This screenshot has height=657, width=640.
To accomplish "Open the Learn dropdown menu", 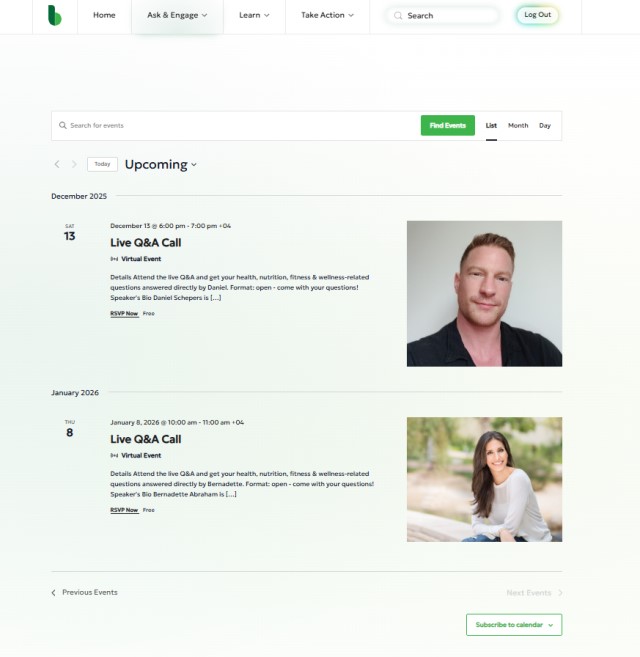I will tap(254, 16).
